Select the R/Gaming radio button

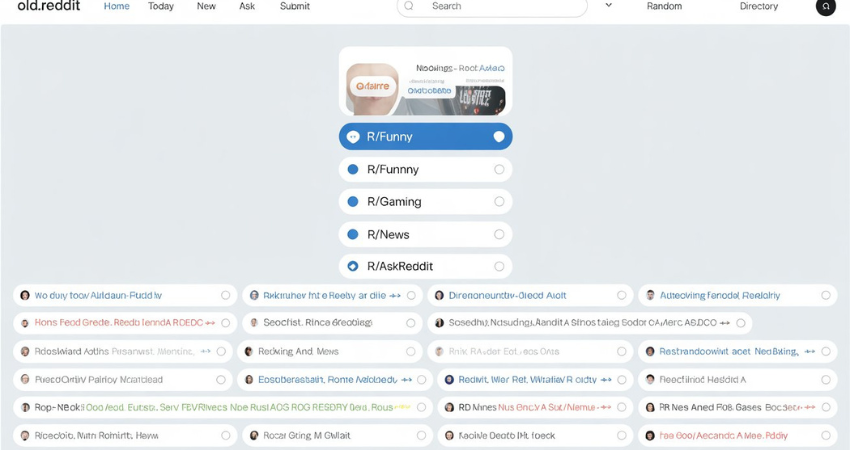[x=499, y=202]
